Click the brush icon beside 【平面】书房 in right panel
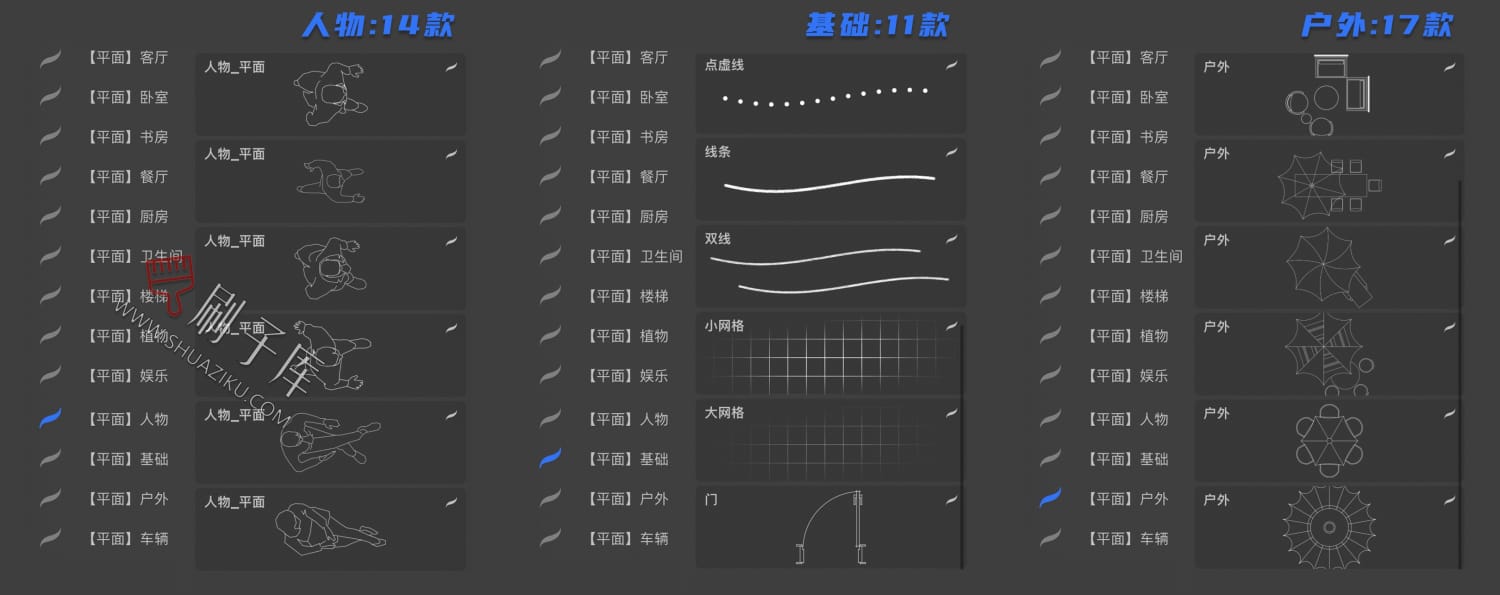Image resolution: width=1500 pixels, height=595 pixels. click(1049, 137)
